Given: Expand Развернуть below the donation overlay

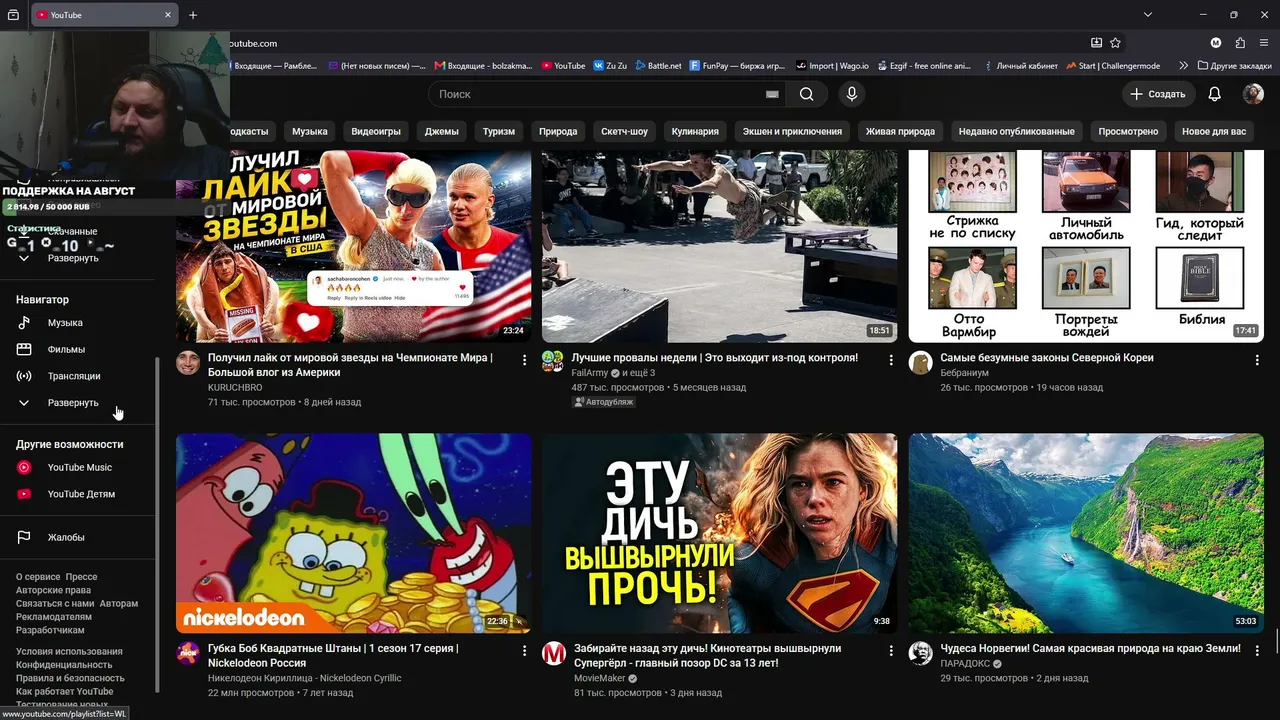Looking at the screenshot, I should pos(73,258).
